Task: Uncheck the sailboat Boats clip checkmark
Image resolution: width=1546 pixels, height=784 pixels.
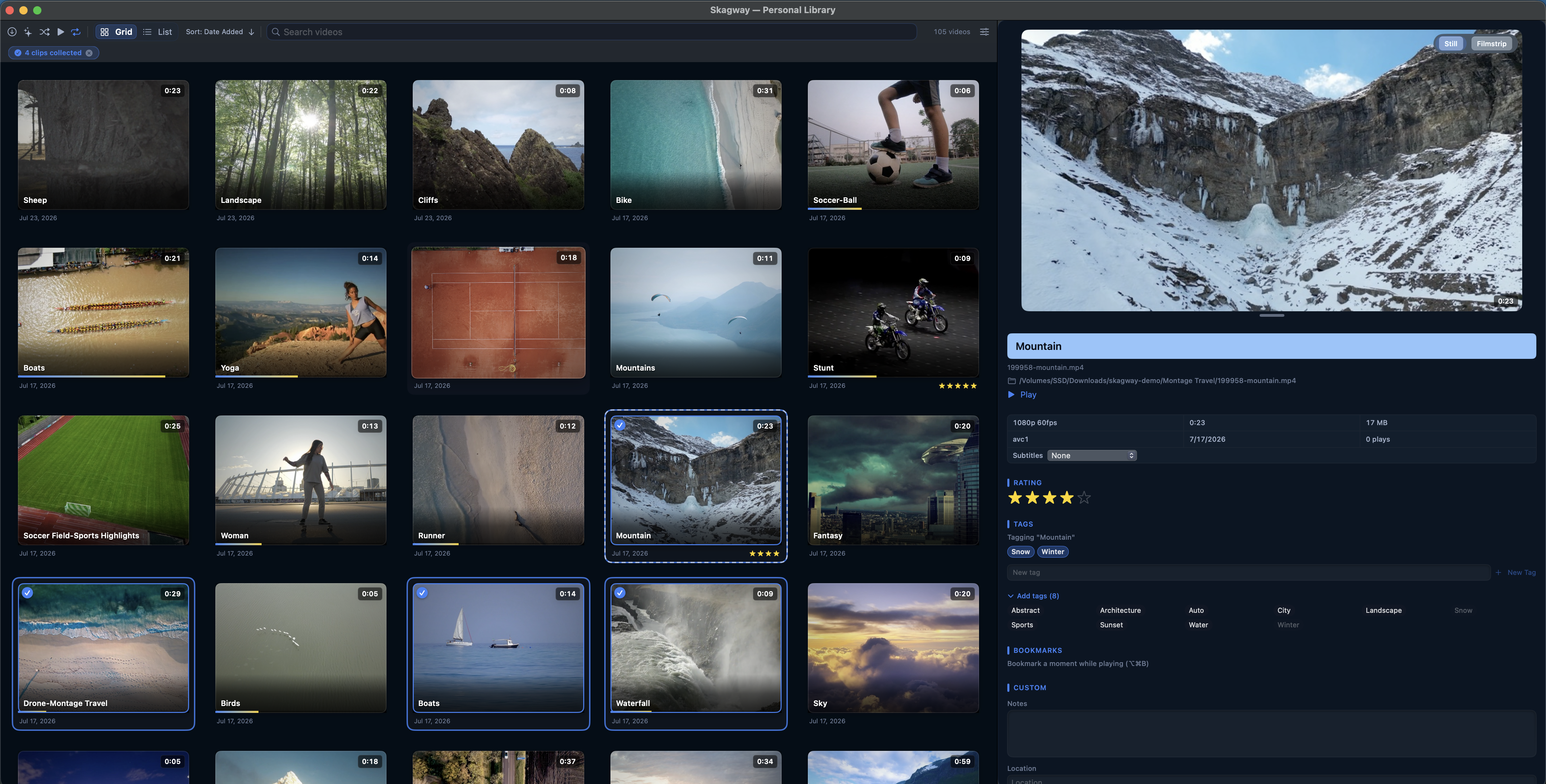Action: 422,593
